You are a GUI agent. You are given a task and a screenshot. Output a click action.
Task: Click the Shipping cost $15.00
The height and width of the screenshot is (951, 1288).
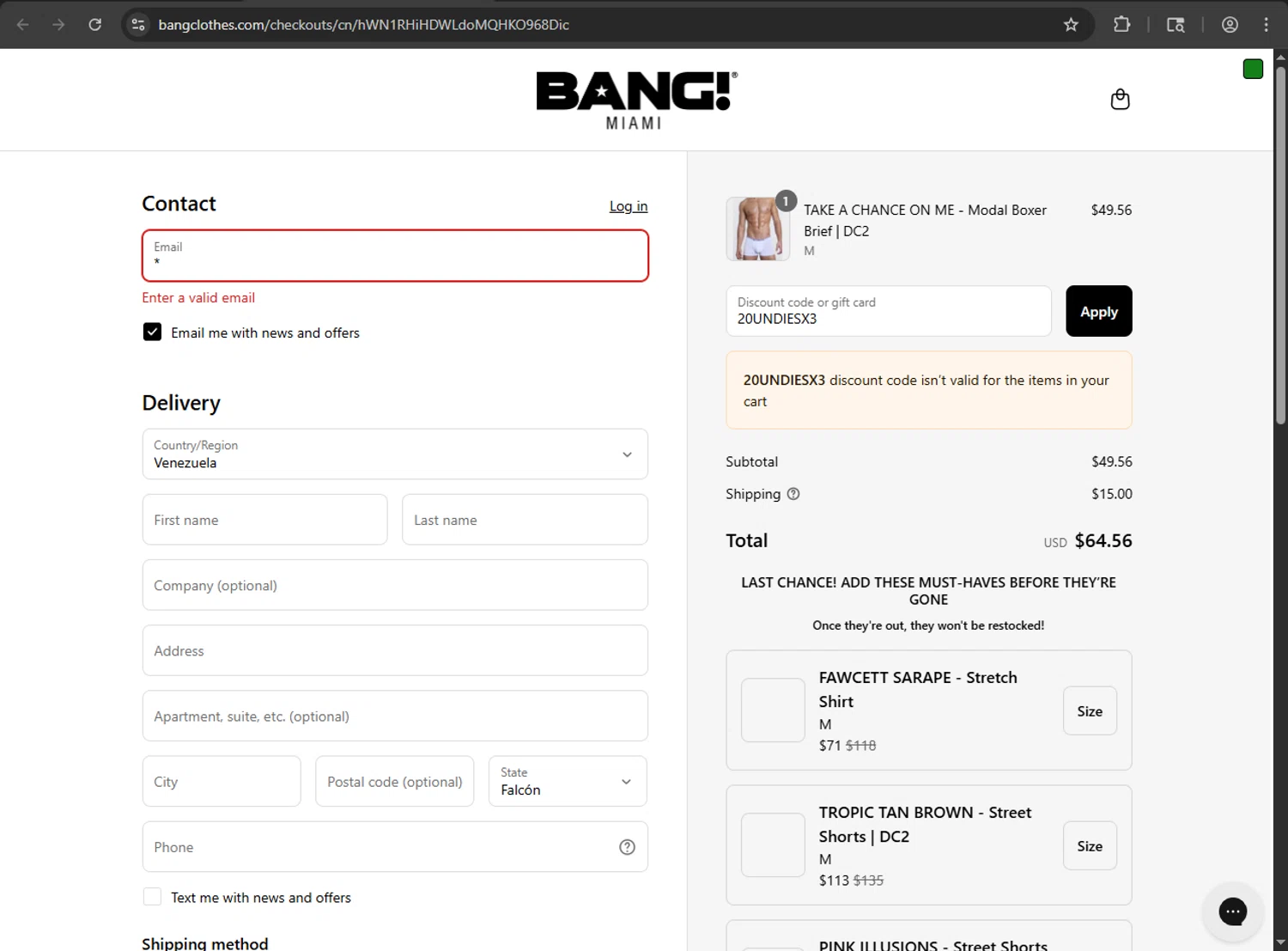[1112, 494]
